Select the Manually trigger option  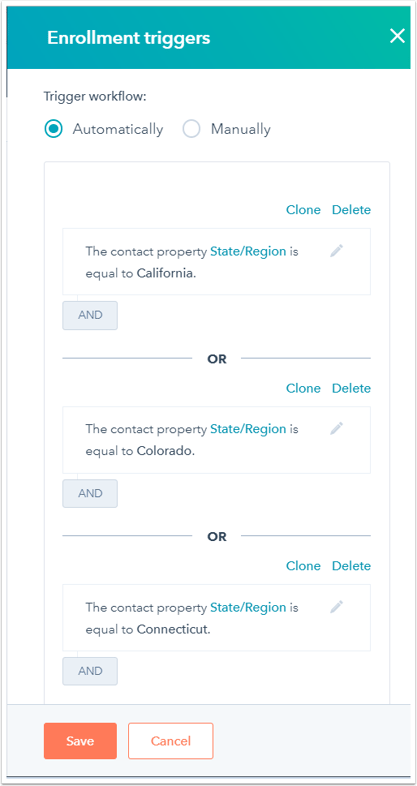click(x=191, y=129)
